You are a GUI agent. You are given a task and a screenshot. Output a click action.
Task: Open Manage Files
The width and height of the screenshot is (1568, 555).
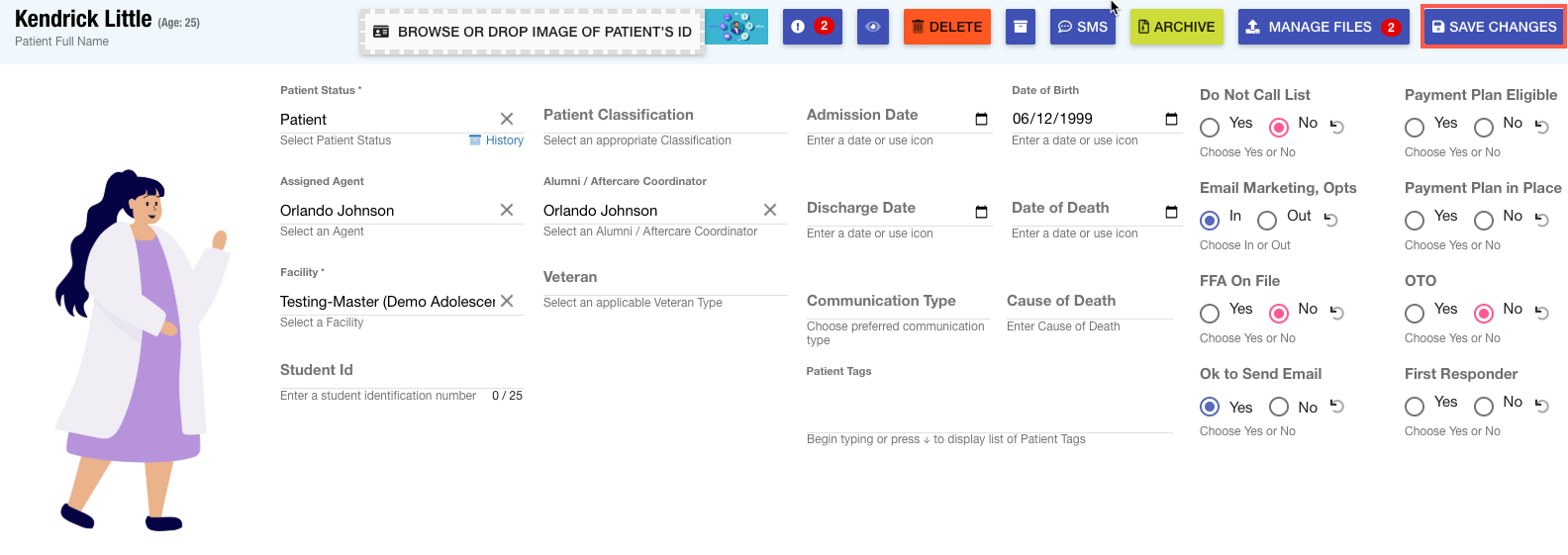(x=1322, y=27)
